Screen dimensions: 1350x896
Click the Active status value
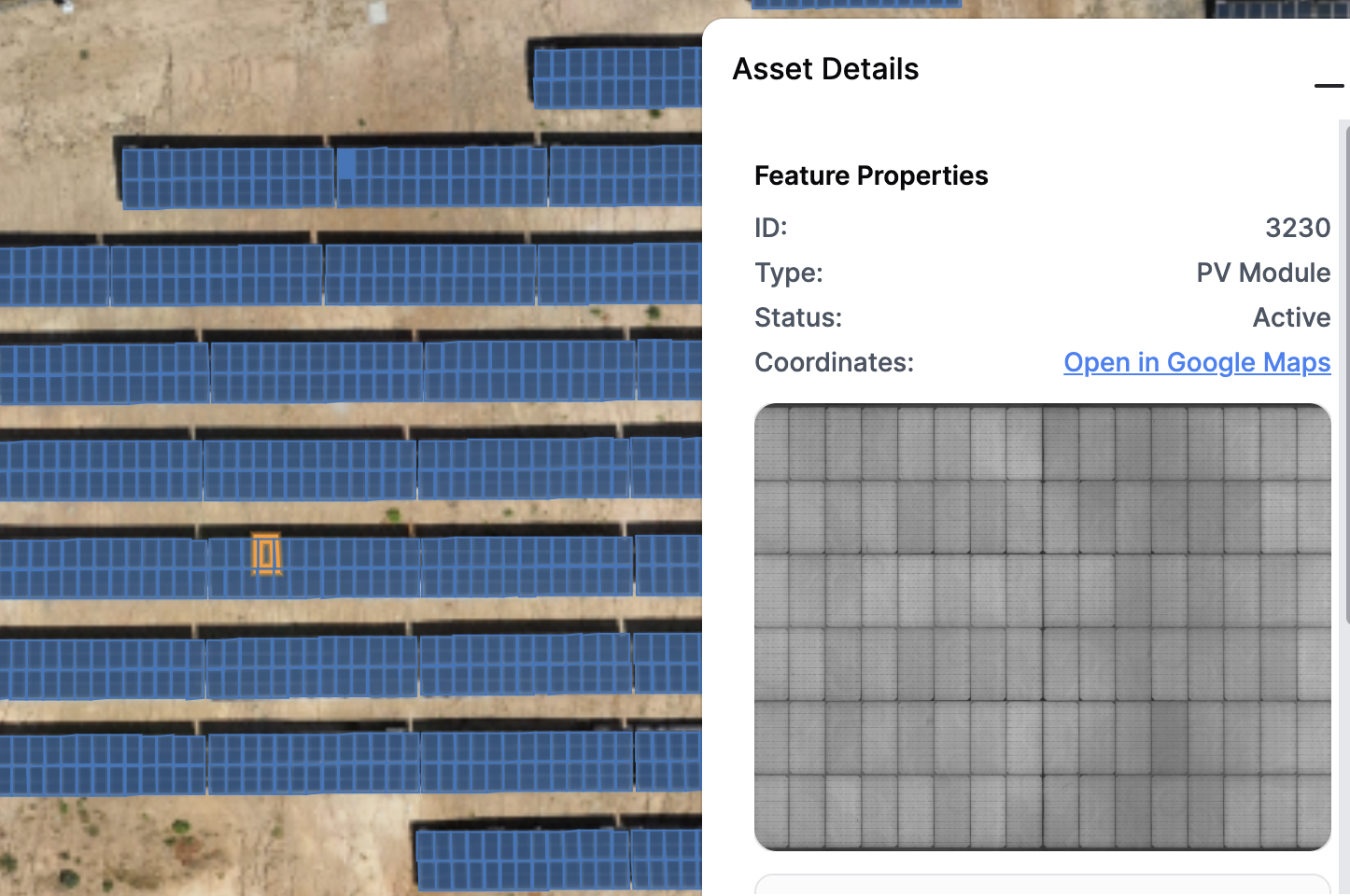click(1291, 317)
